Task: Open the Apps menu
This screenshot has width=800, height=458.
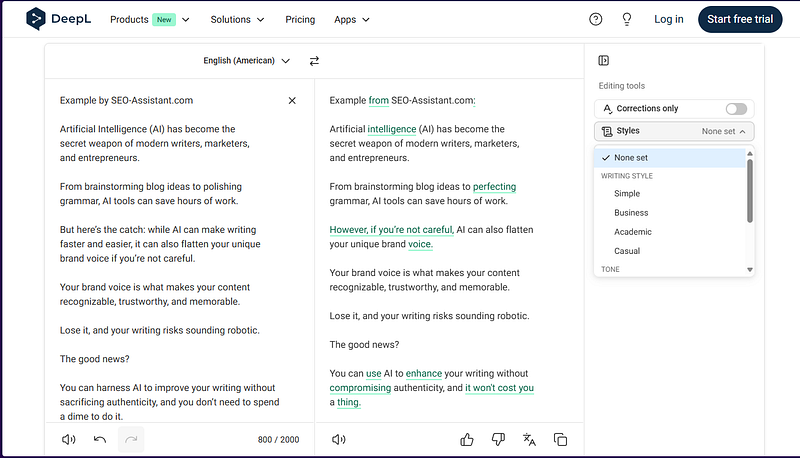Action: tap(352, 19)
